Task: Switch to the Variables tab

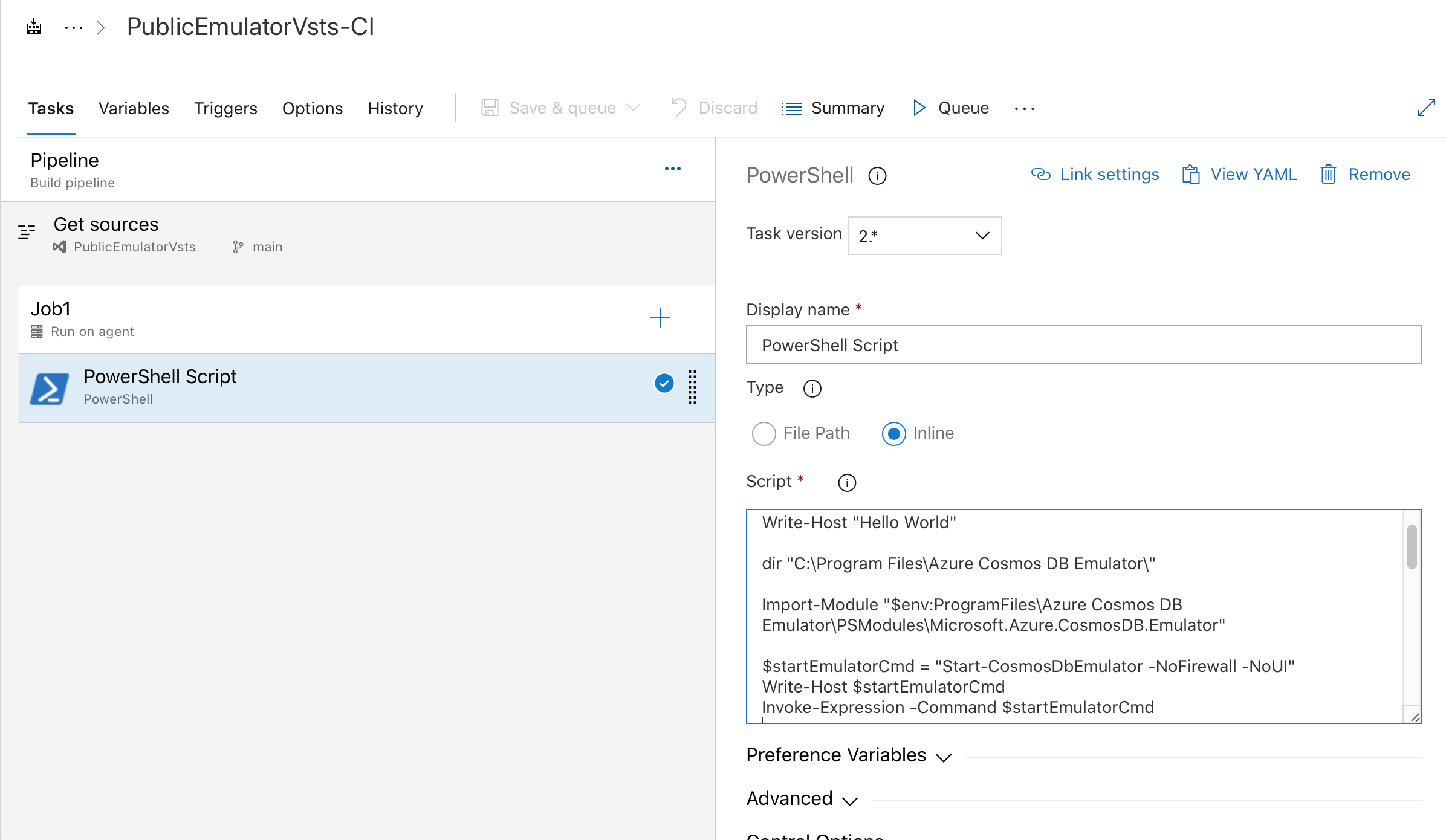Action: [134, 108]
